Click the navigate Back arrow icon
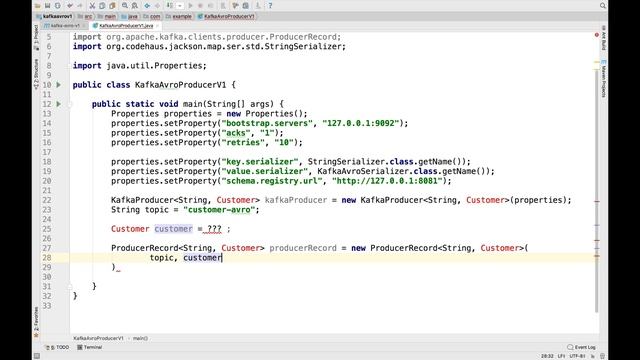This screenshot has width=640, height=360. click(x=147, y=6)
